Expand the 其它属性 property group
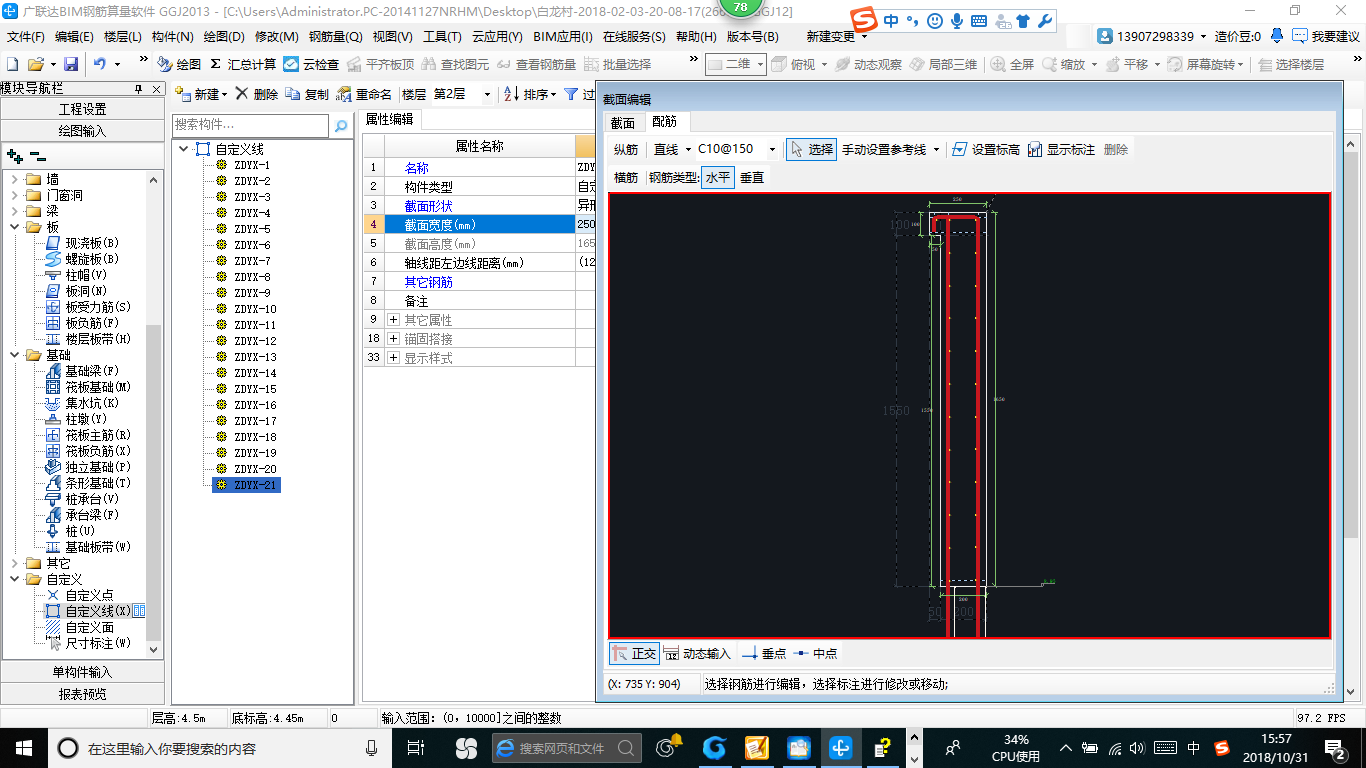1366x768 pixels. click(394, 320)
